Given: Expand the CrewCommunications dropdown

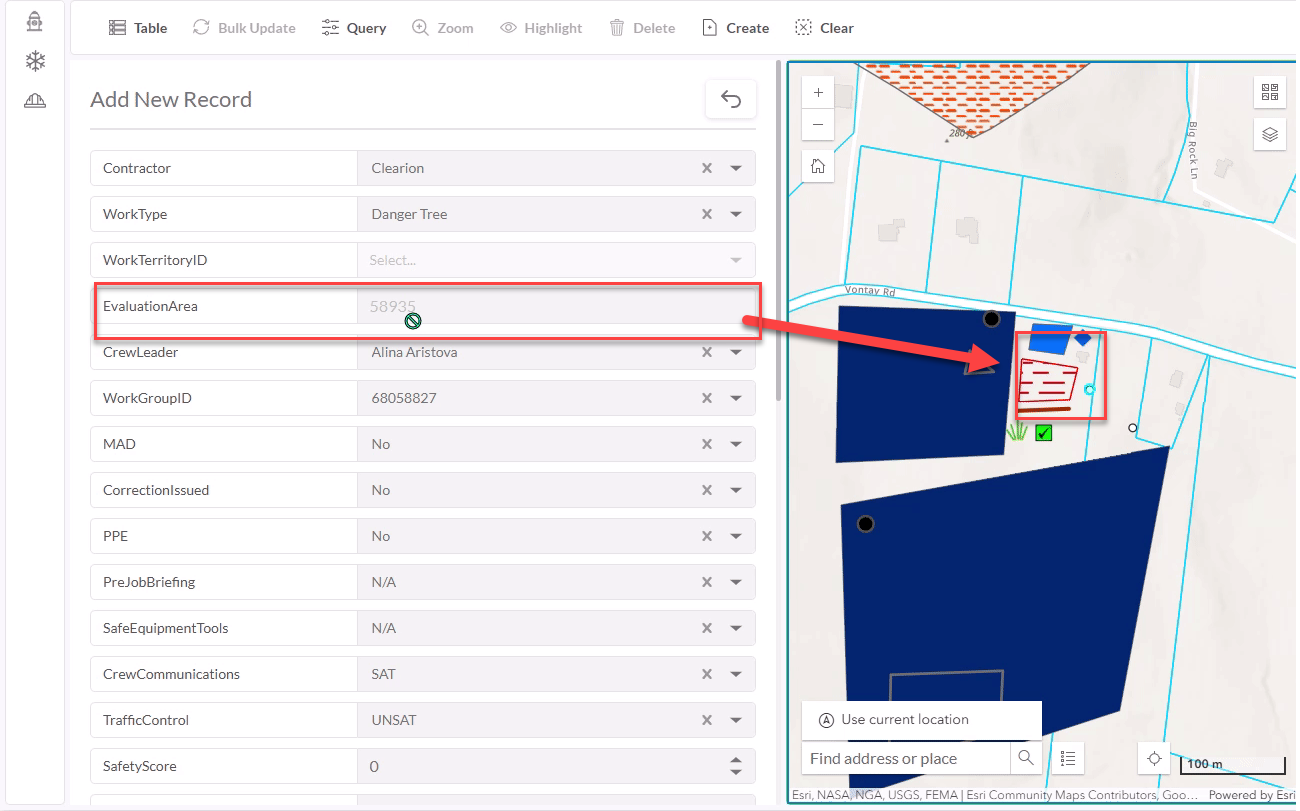Looking at the screenshot, I should tap(736, 674).
